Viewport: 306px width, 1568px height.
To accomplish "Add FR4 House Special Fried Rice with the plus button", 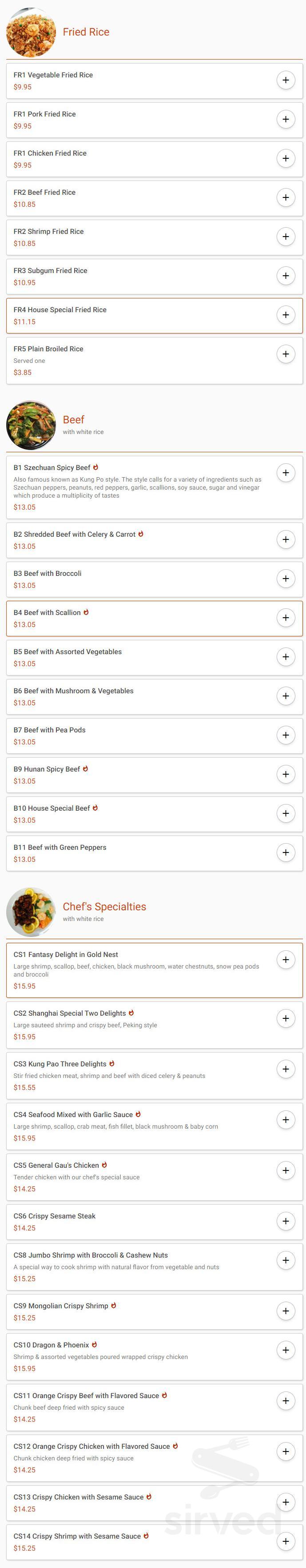I will 286,315.
